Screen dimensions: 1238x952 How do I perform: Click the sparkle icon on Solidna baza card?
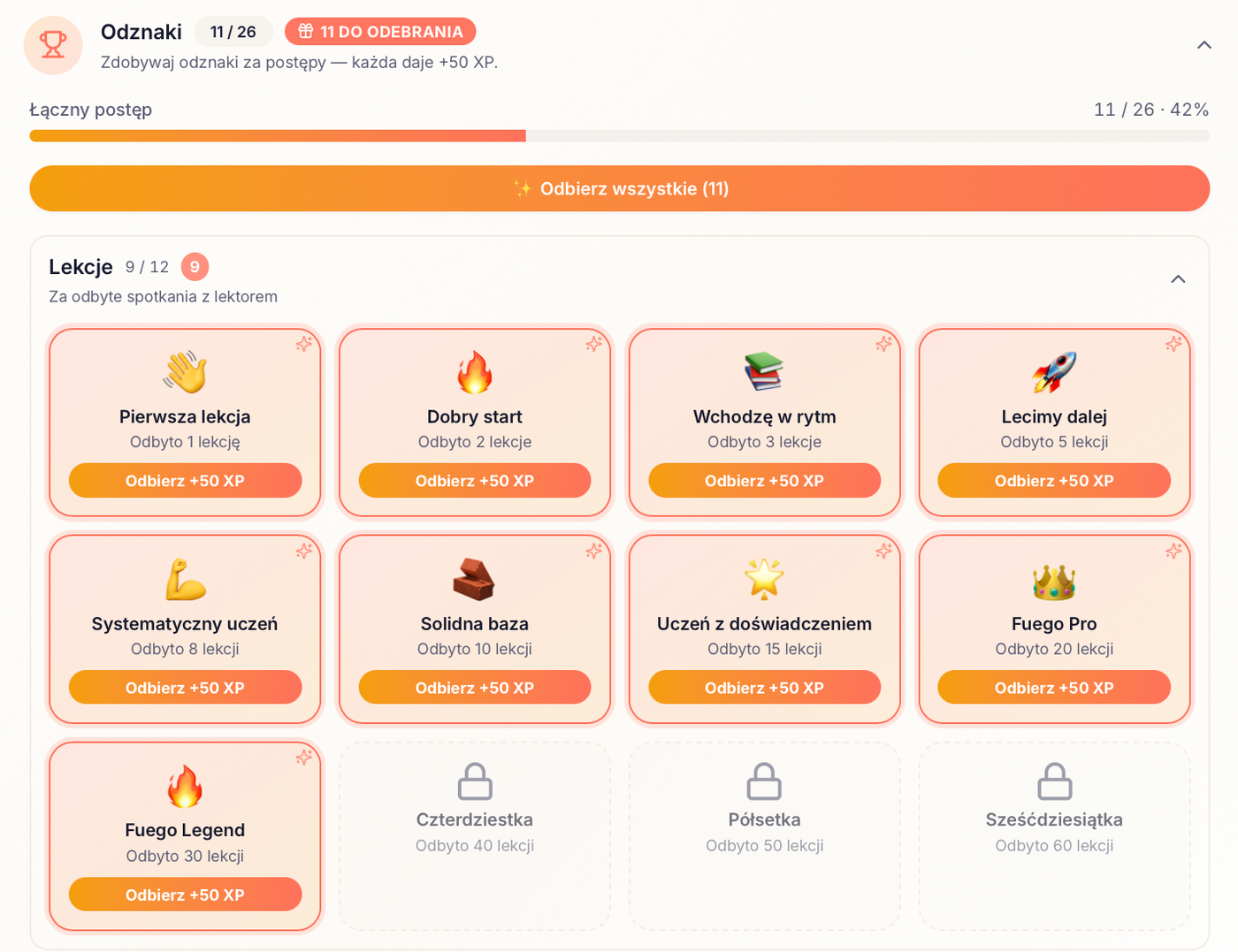594,551
